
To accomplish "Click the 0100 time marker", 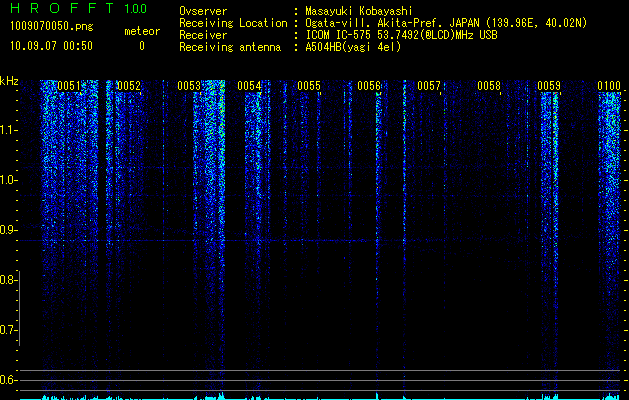I will point(609,86).
